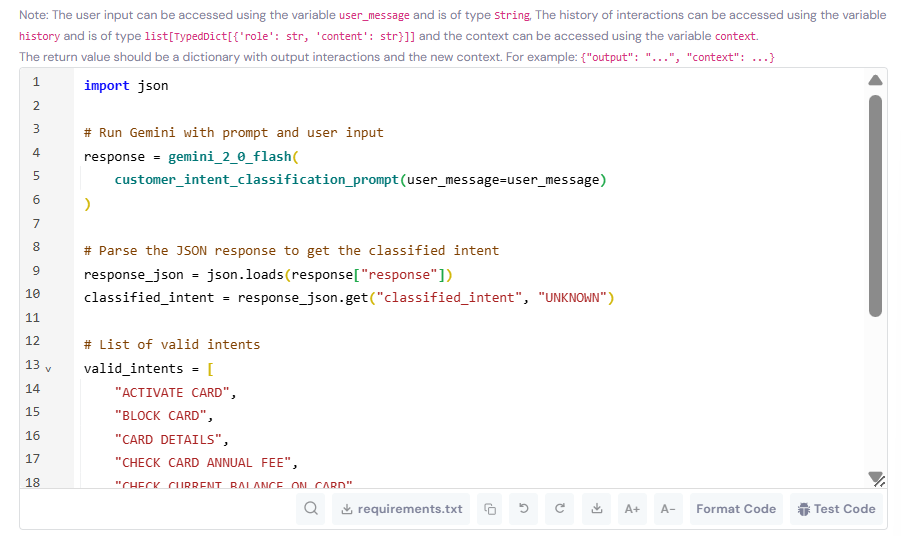
Task: Click the "UNKNOWN" default value string
Action: click(x=574, y=298)
